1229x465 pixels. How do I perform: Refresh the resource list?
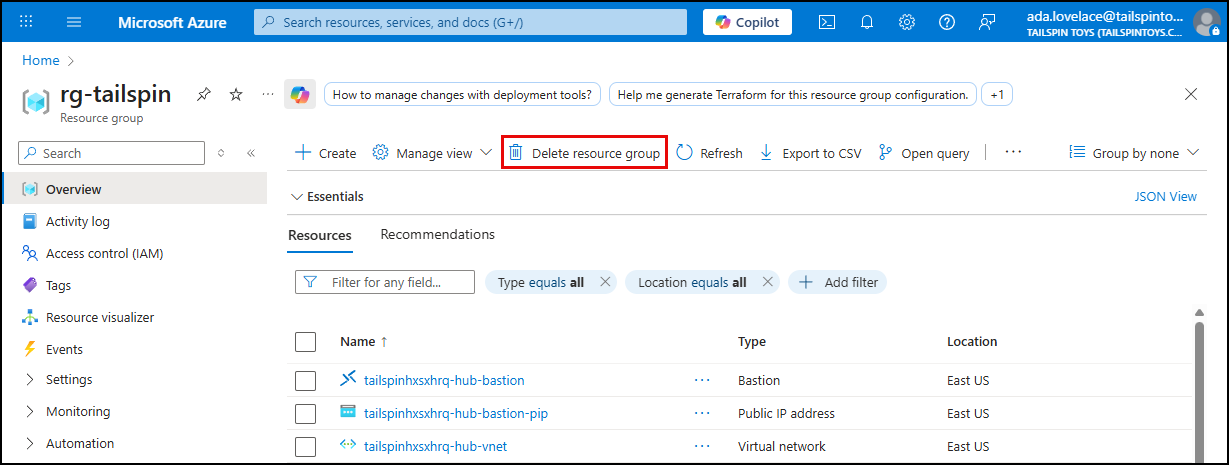710,153
